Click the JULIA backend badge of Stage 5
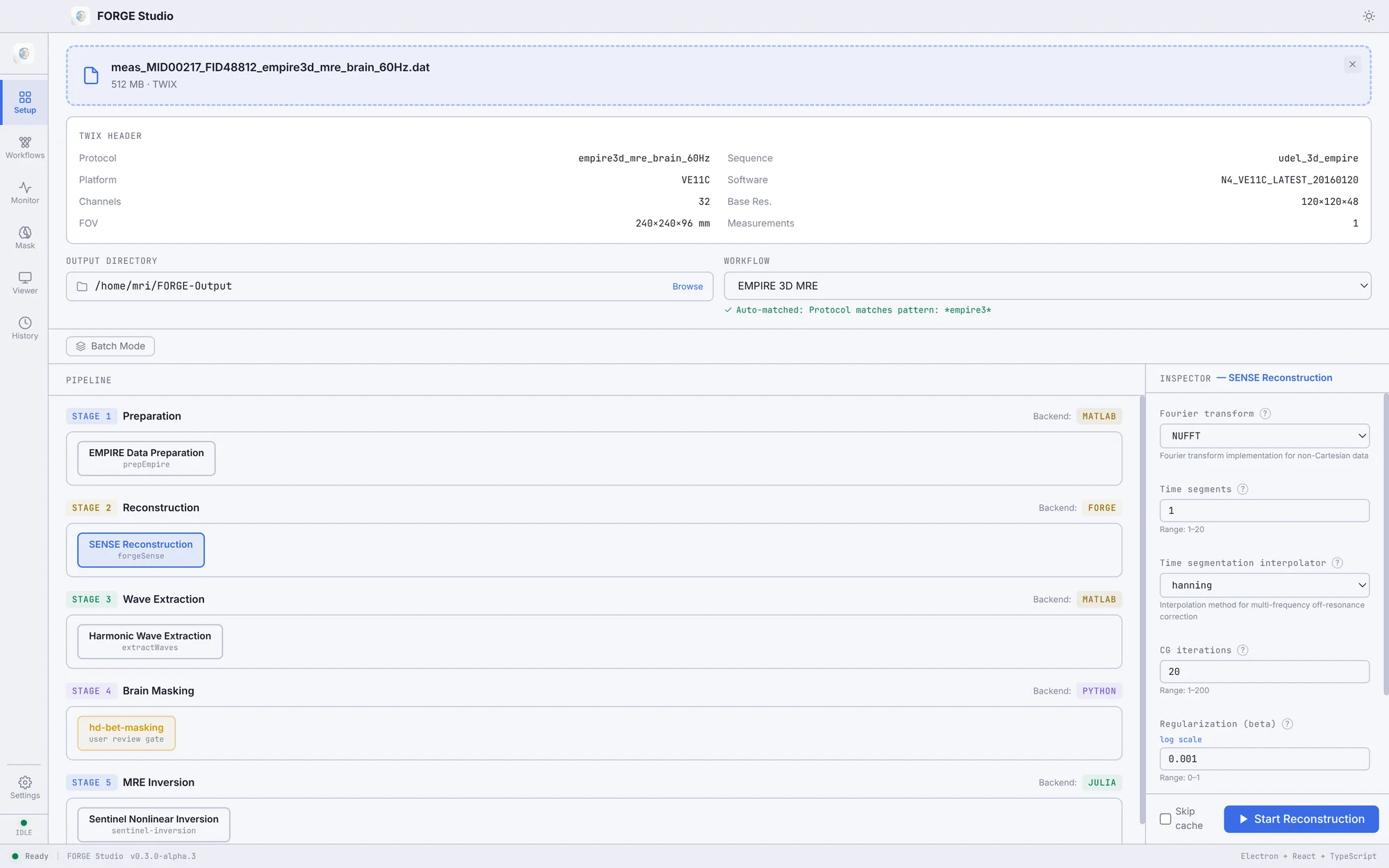This screenshot has width=1389, height=868. (1101, 783)
